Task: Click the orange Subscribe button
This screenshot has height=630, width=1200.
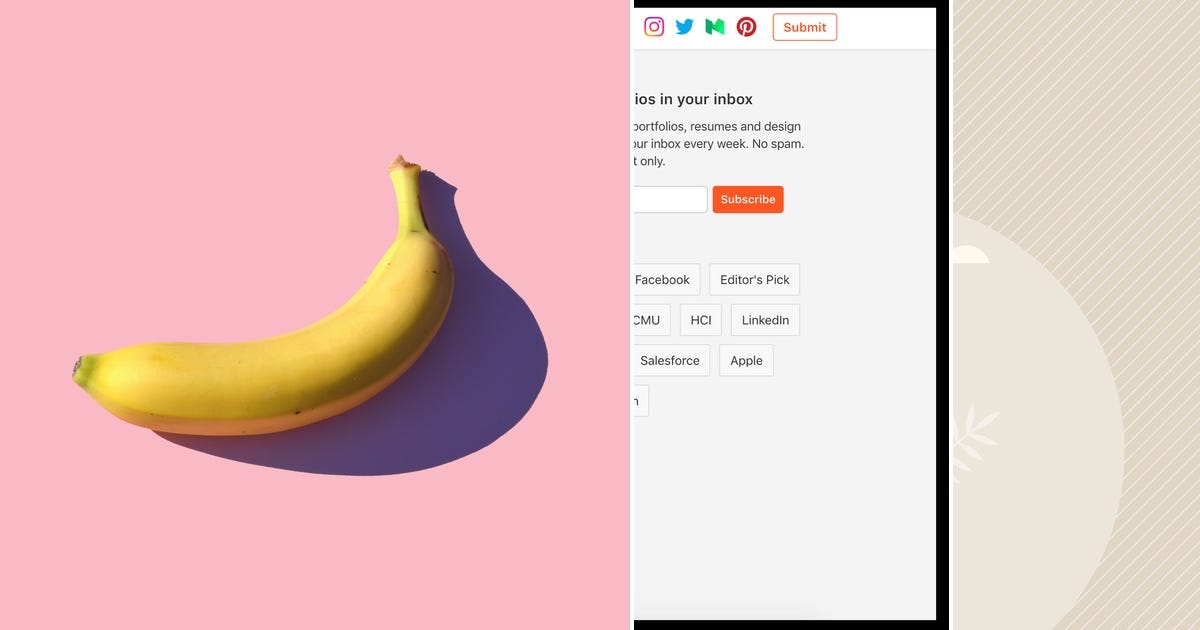Action: 748,199
